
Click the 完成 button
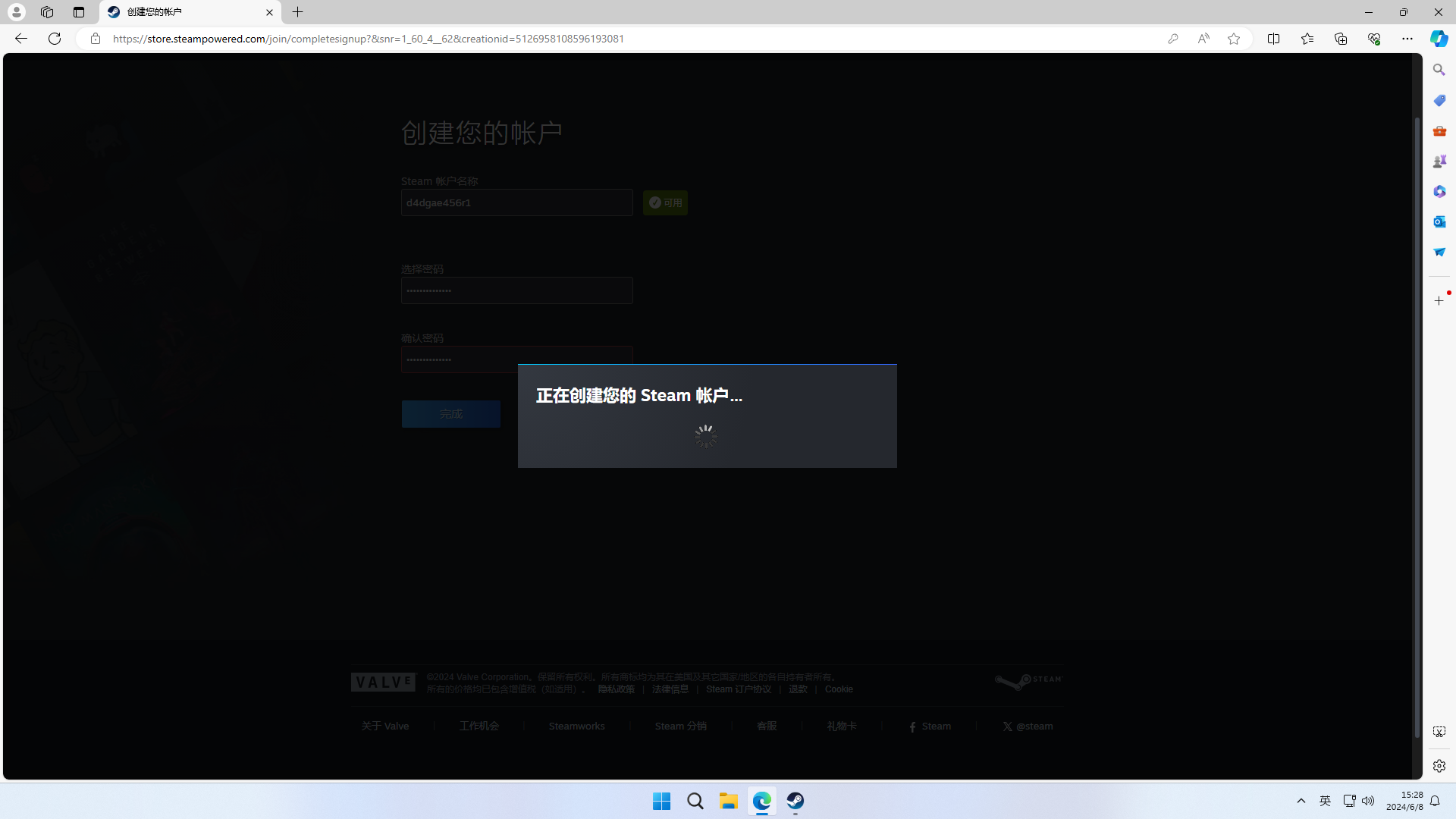[450, 414]
